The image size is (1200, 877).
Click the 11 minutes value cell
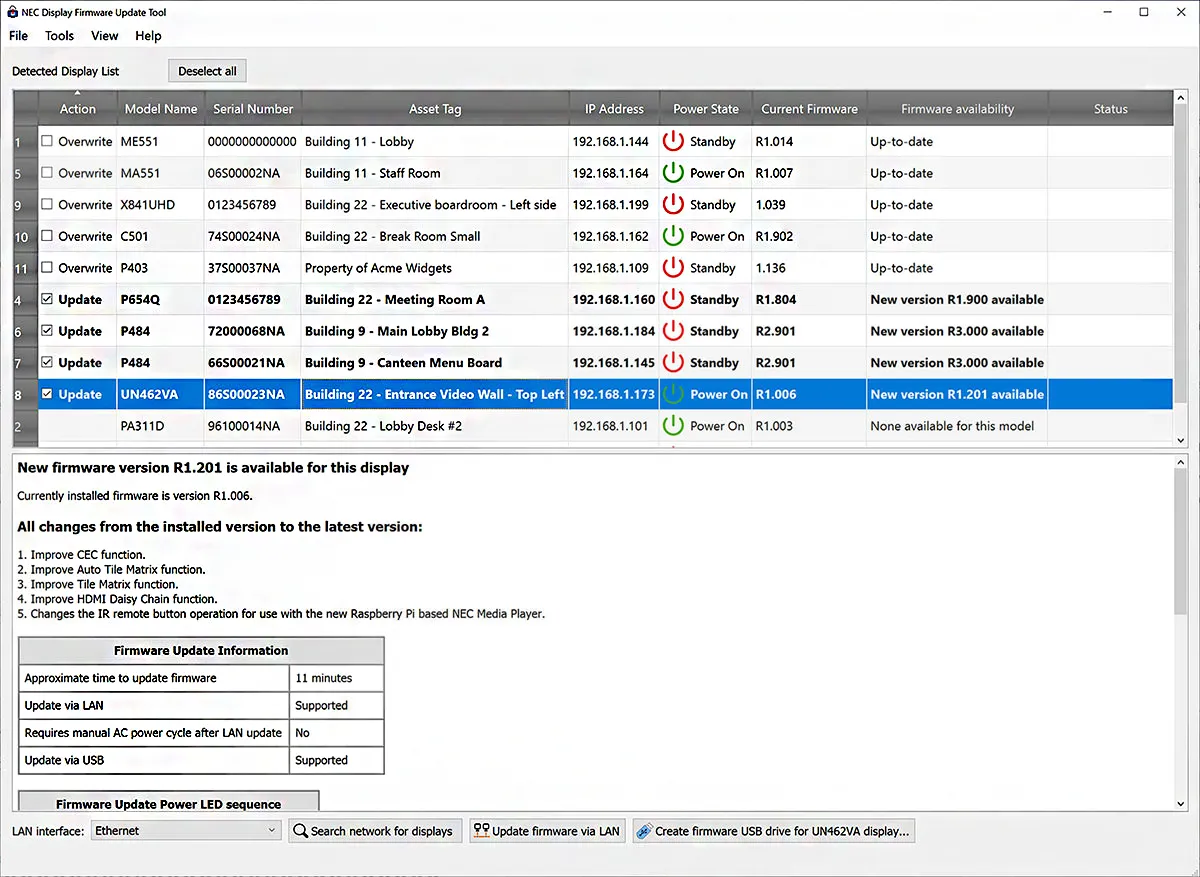336,678
